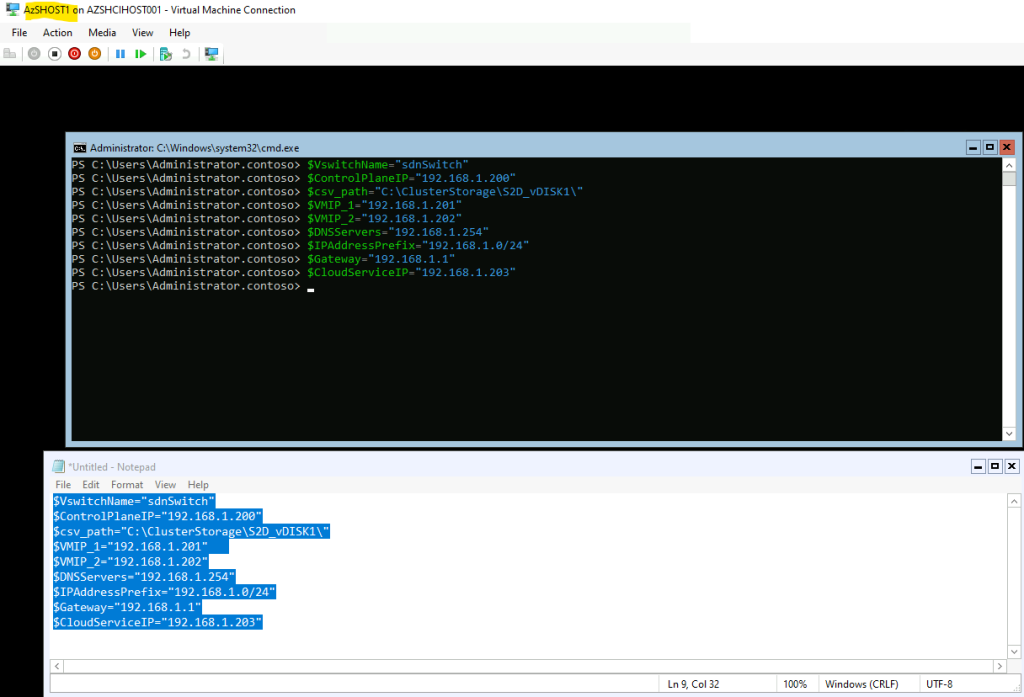
Task: Click the Notepad horizontal scroll right arrow
Action: click(x=1000, y=666)
